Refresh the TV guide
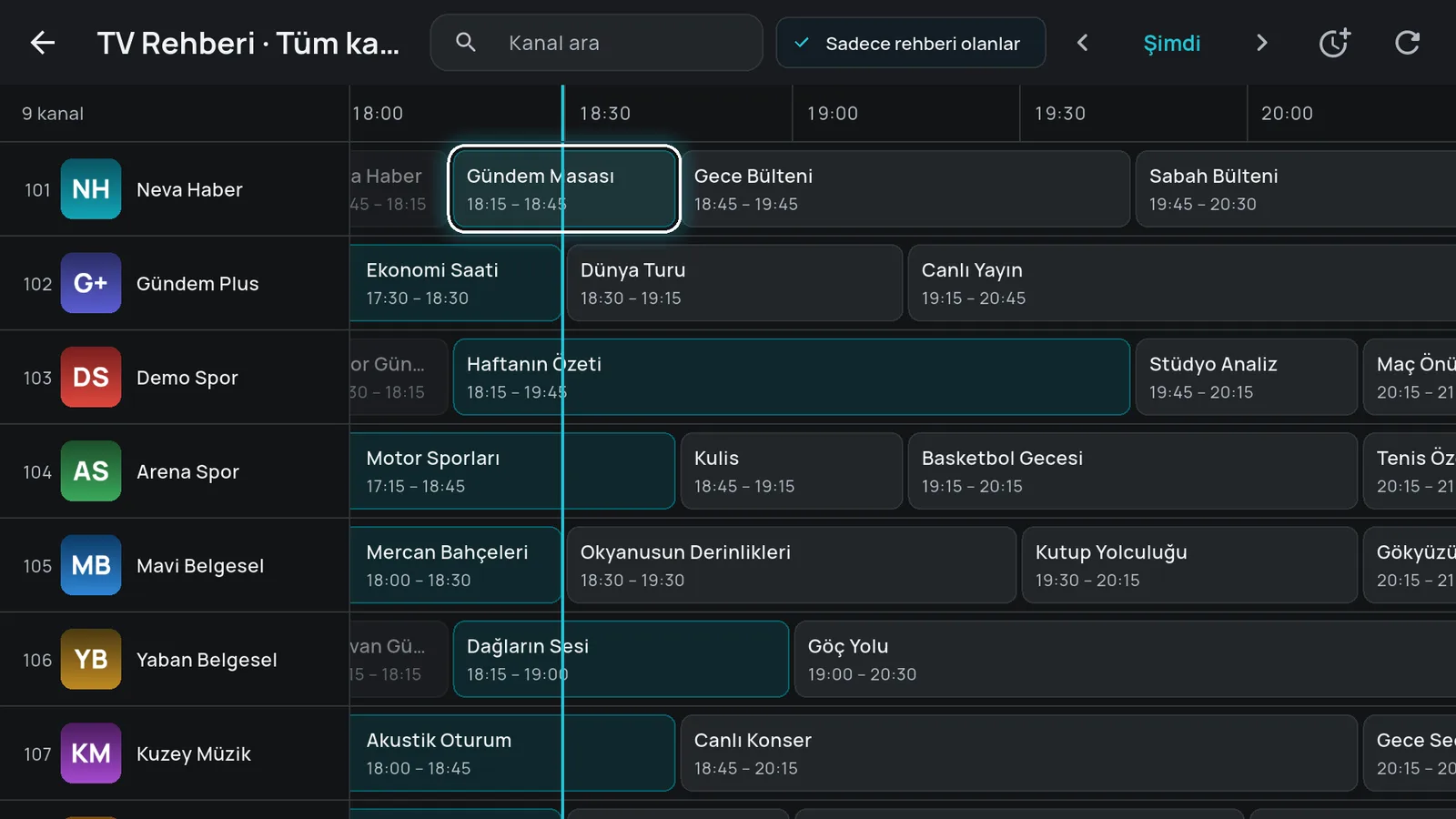The image size is (1456, 819). point(1407,43)
